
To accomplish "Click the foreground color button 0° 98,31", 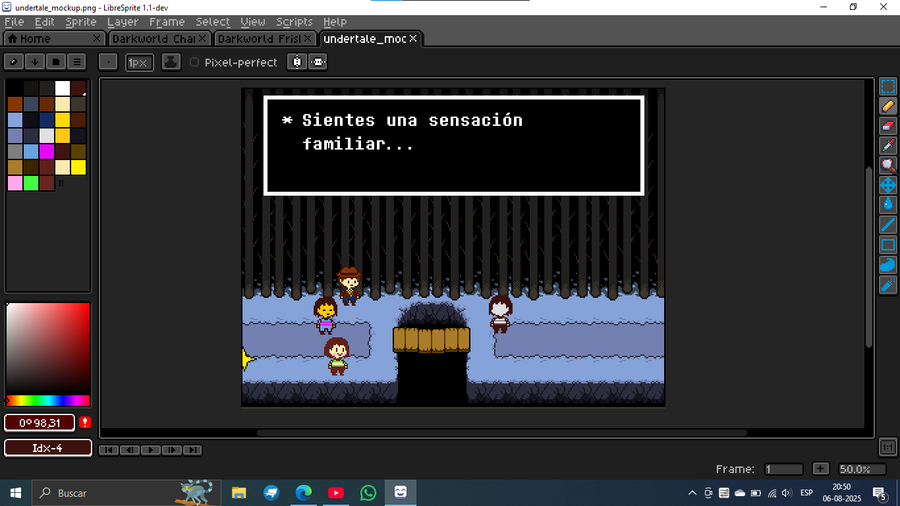I will tap(40, 423).
